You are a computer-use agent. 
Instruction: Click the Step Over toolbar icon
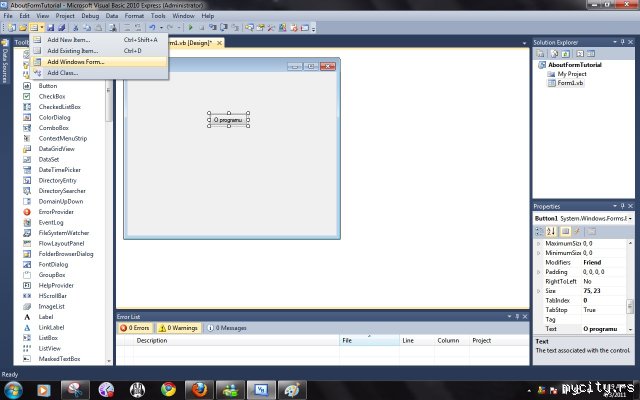point(224,28)
